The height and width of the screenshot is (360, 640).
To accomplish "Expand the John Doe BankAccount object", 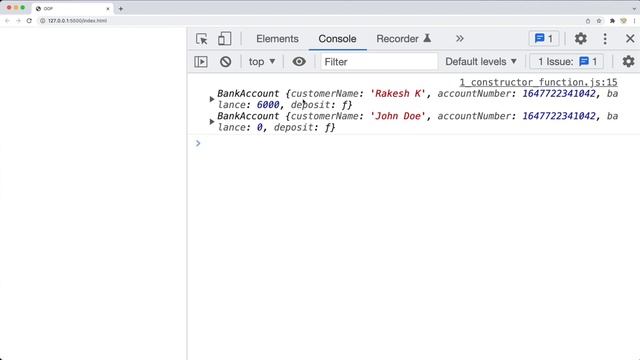I will pyautogui.click(x=211, y=122).
